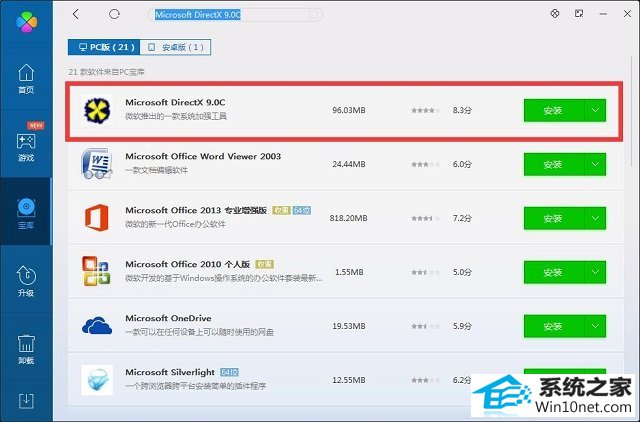Open Microsoft Office Word Viewer 2003 title
This screenshot has width=640, height=422.
(203, 156)
